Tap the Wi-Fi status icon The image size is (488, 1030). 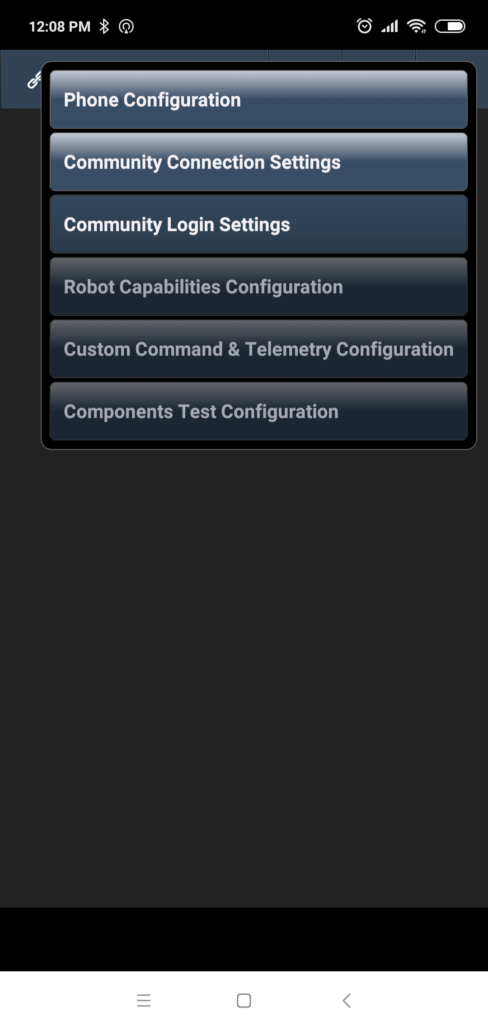pyautogui.click(x=416, y=26)
